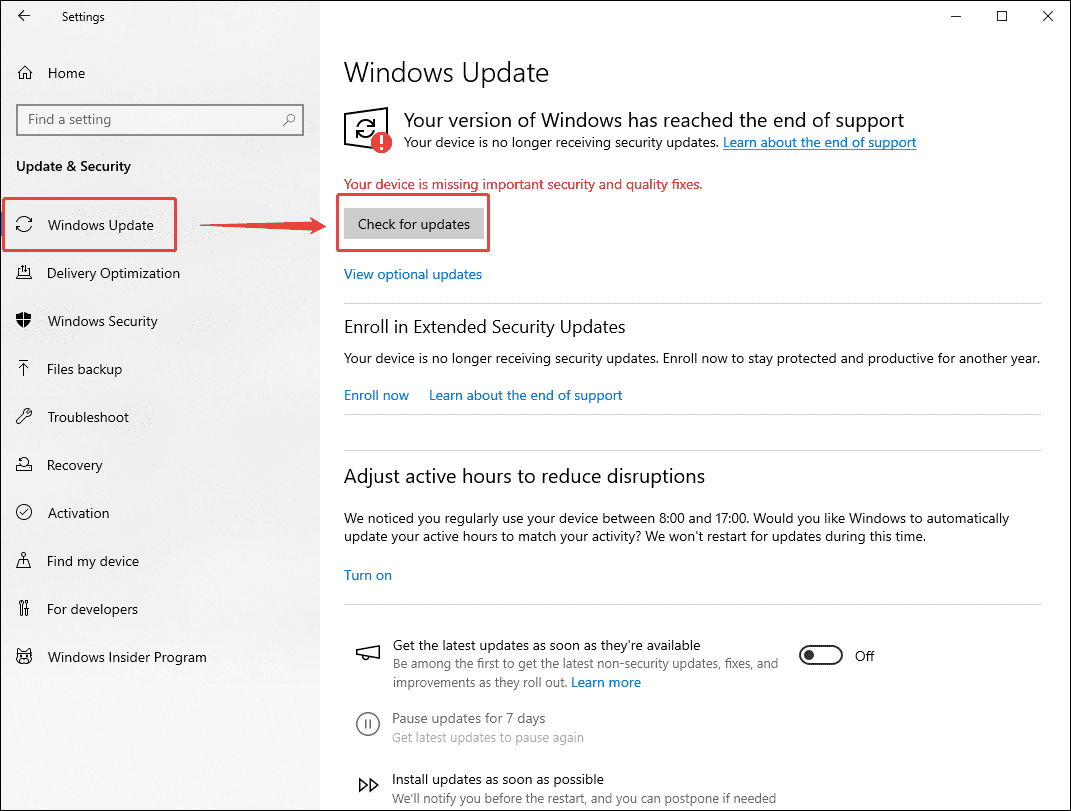Click the Find my device icon
The width and height of the screenshot is (1071, 811).
(x=24, y=560)
